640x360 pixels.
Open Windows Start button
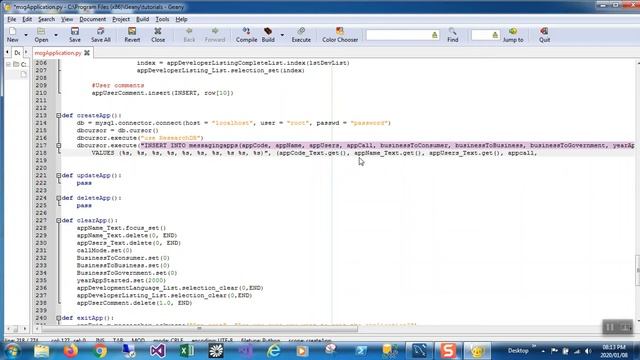(x=12, y=351)
